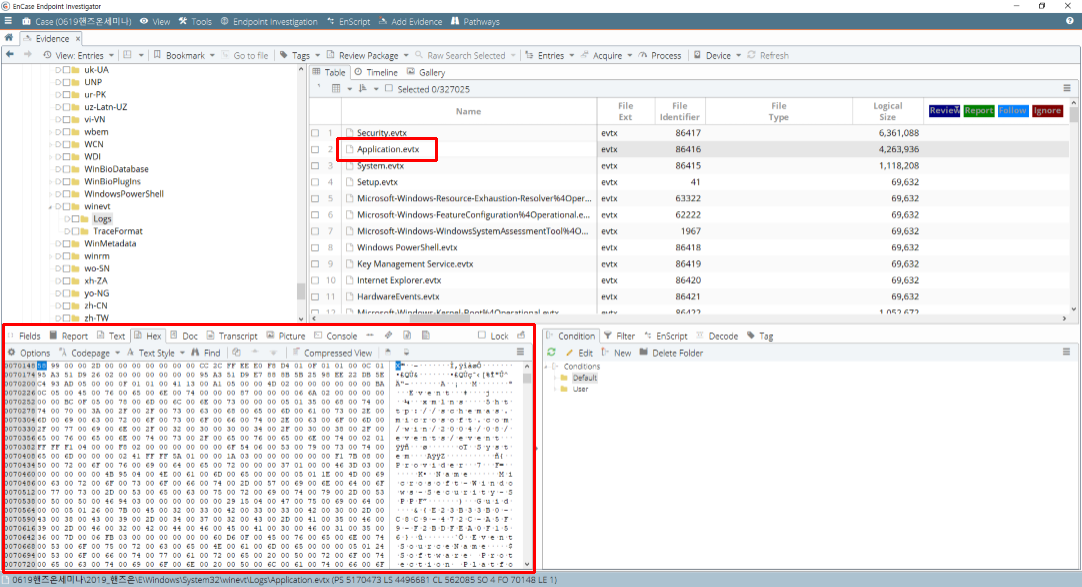
Task: Click the split pane layout icon
Action: (x=127, y=55)
